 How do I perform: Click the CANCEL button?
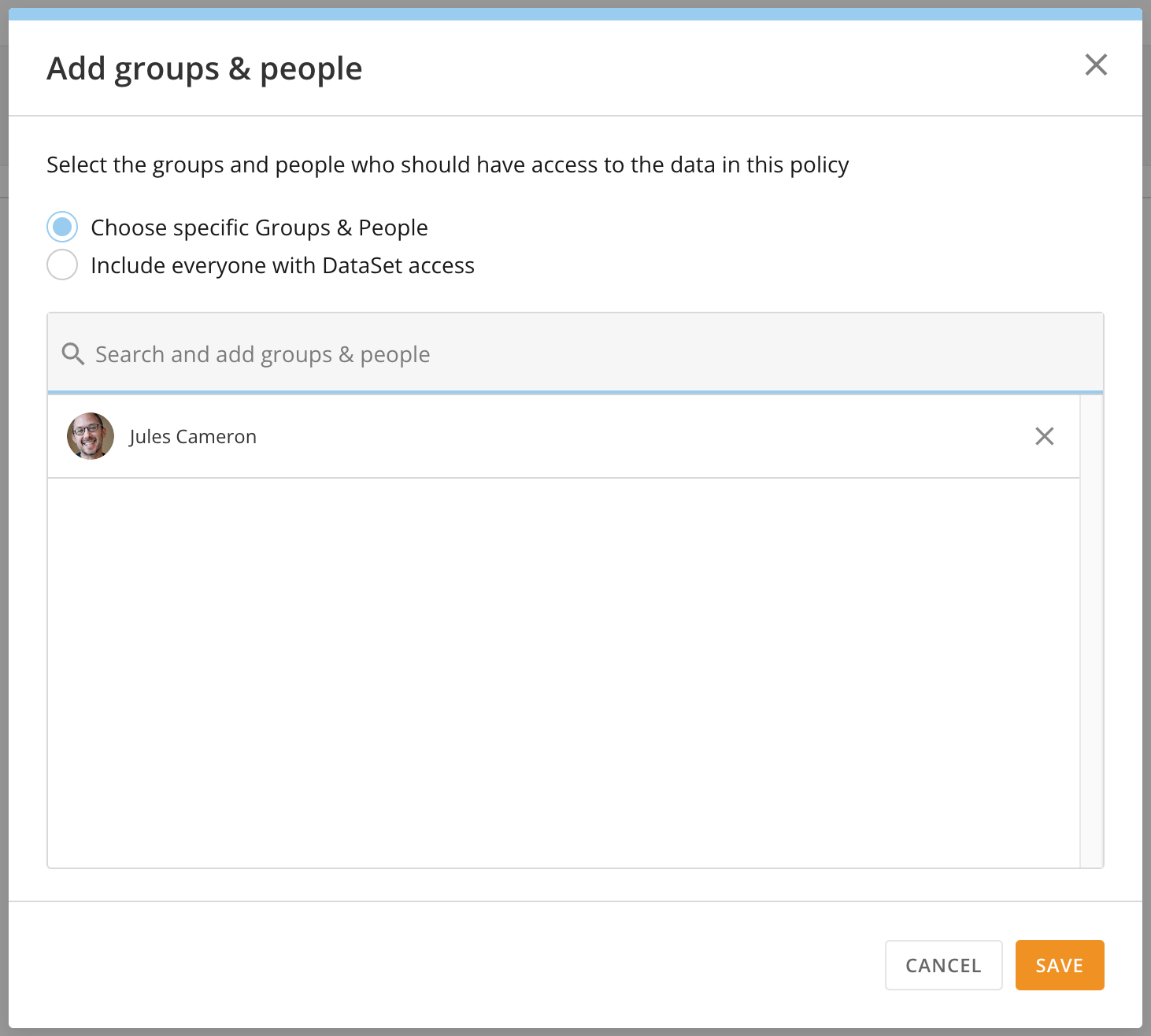(x=943, y=965)
